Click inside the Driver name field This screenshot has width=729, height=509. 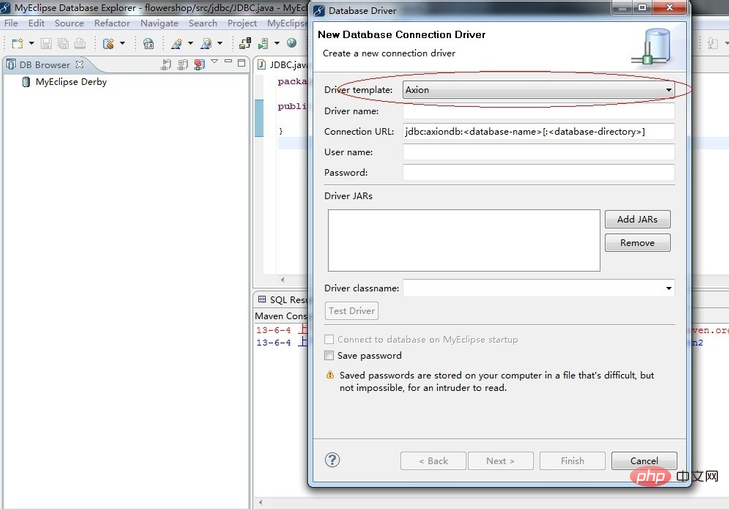[538, 111]
